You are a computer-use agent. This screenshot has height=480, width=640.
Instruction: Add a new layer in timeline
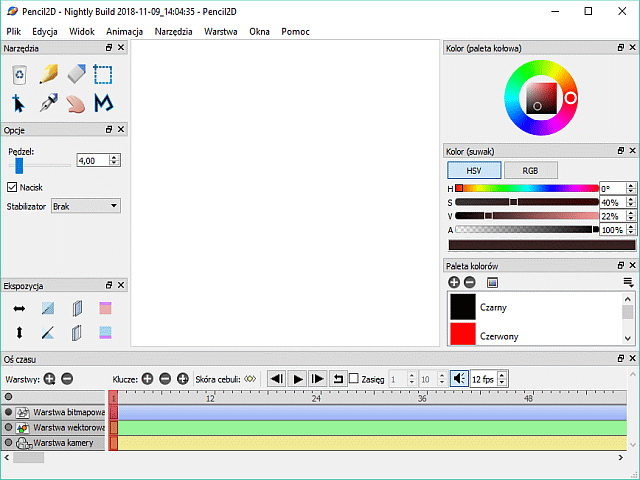[x=49, y=379]
